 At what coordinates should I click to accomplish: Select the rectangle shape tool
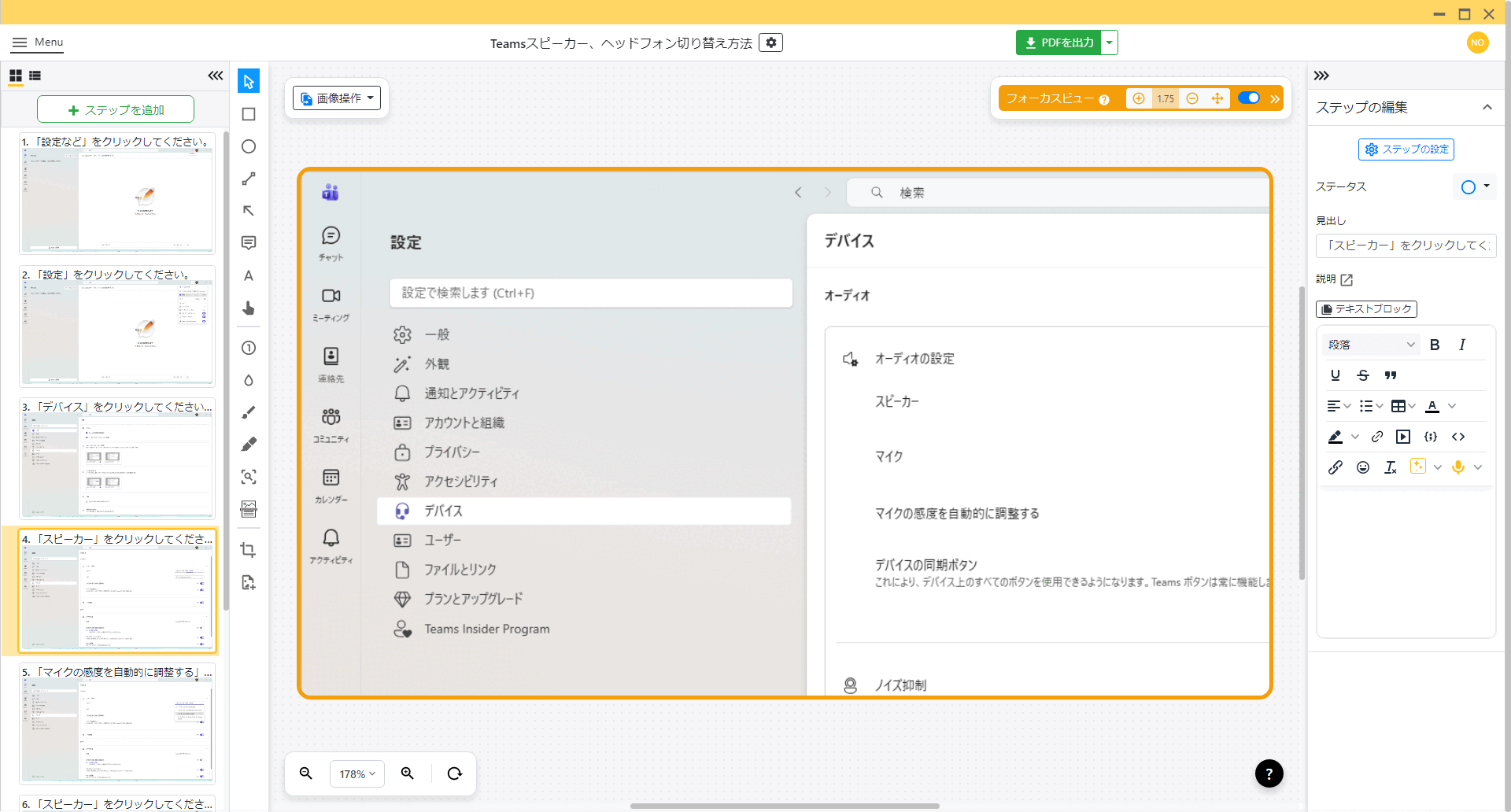pyautogui.click(x=249, y=114)
